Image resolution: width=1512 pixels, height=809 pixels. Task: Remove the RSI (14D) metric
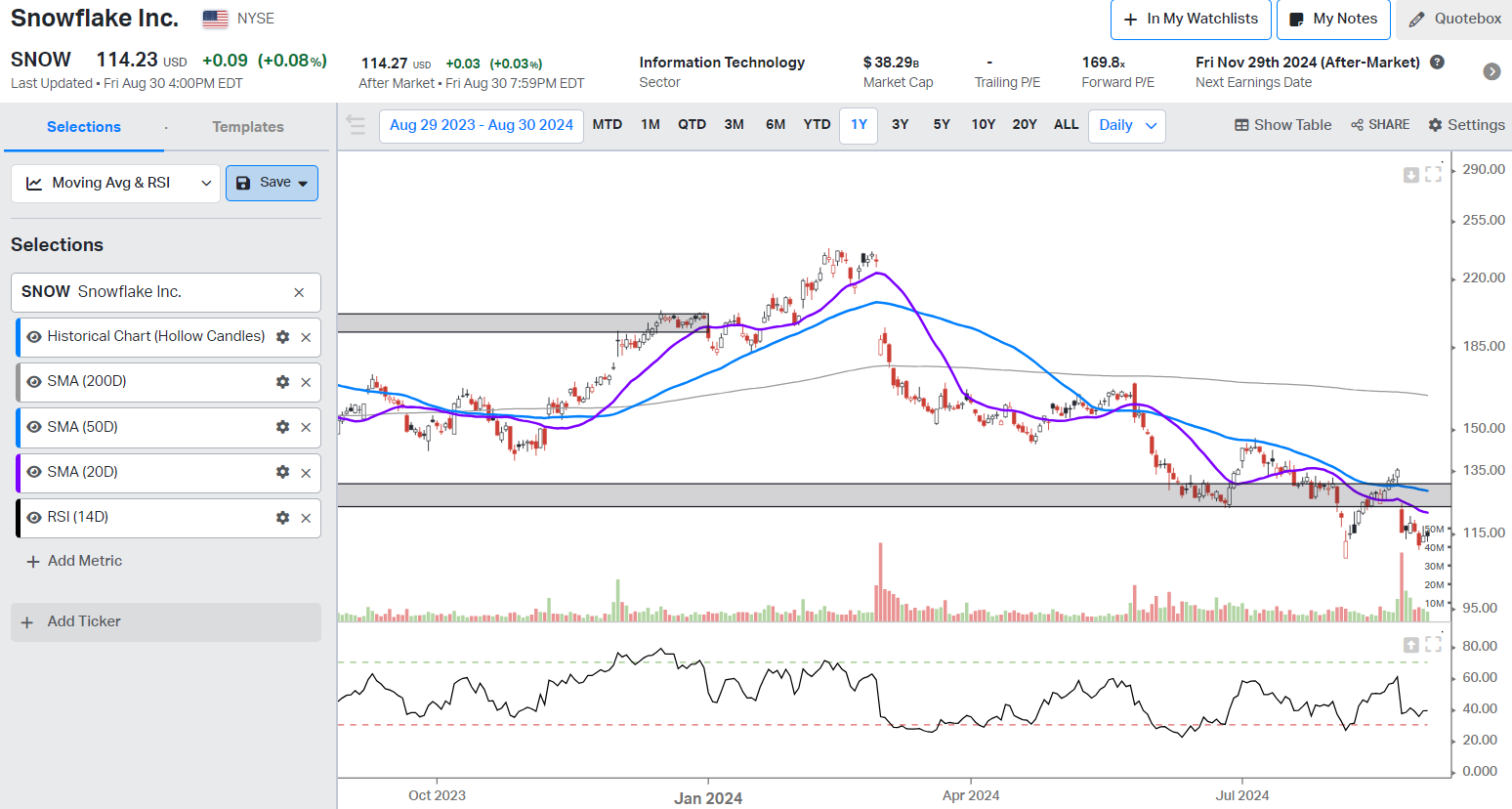point(306,518)
